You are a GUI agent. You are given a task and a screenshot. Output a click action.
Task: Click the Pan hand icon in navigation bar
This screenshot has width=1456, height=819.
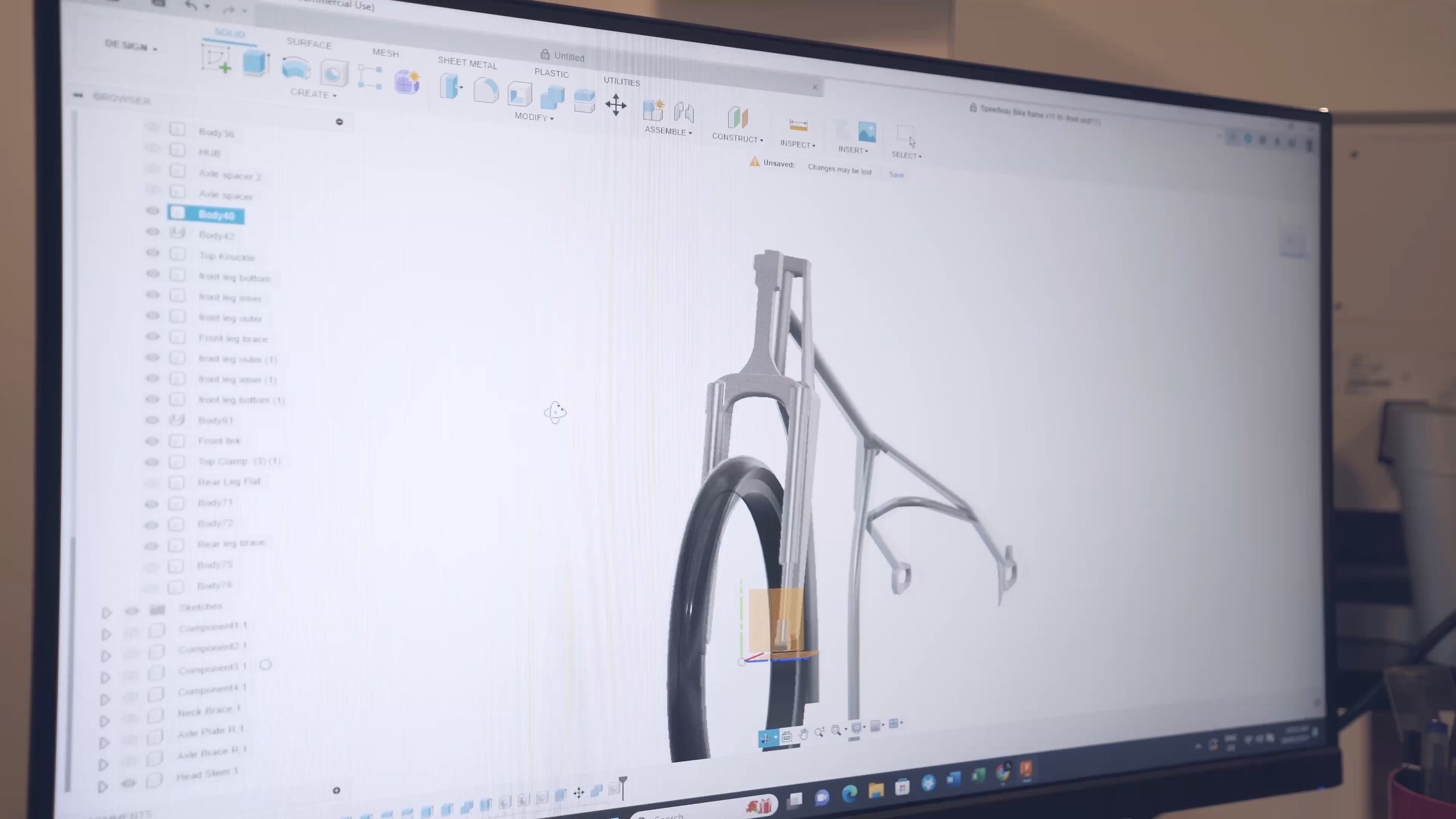point(803,734)
